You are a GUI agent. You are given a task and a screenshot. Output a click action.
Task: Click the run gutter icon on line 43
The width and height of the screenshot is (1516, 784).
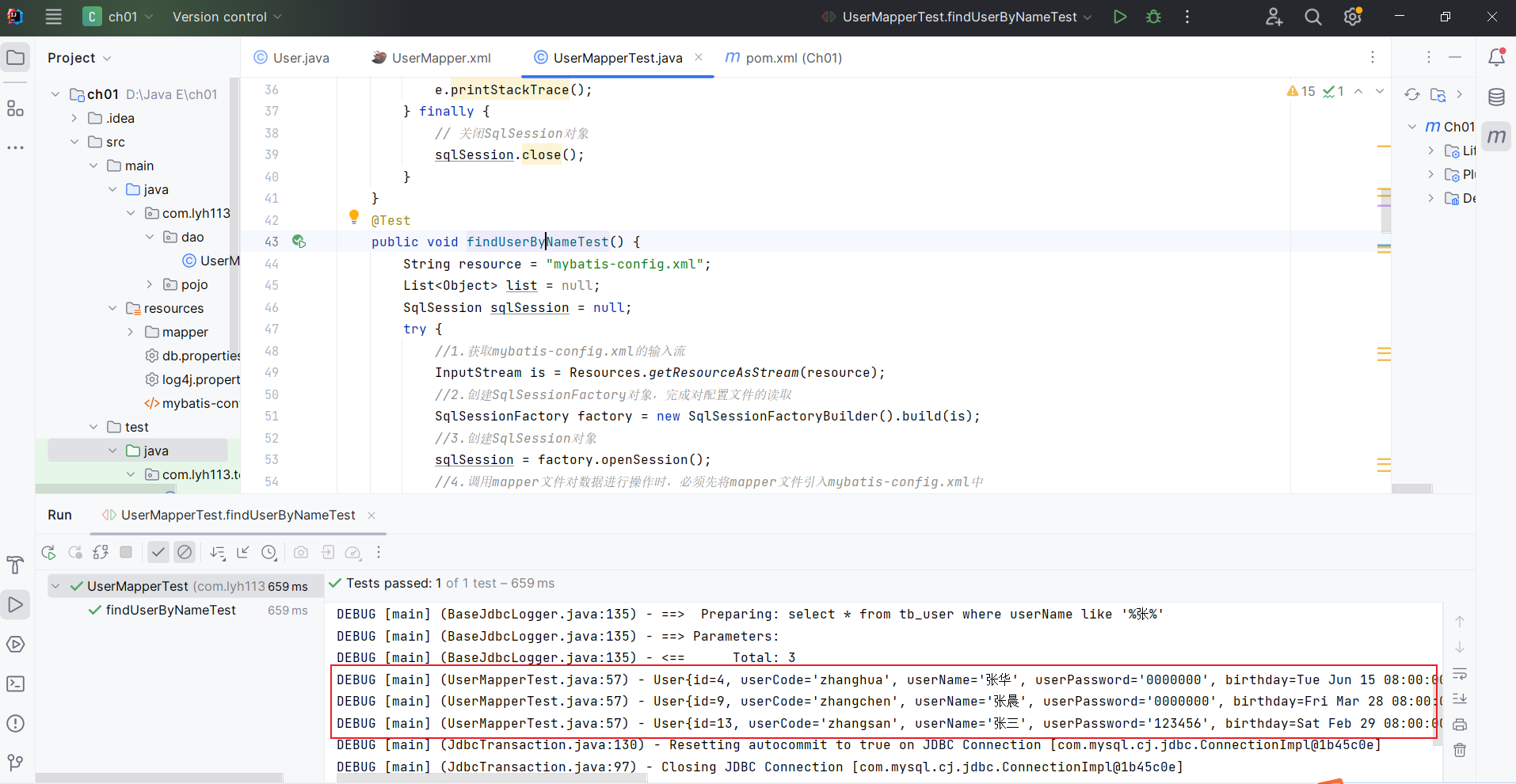[299, 242]
